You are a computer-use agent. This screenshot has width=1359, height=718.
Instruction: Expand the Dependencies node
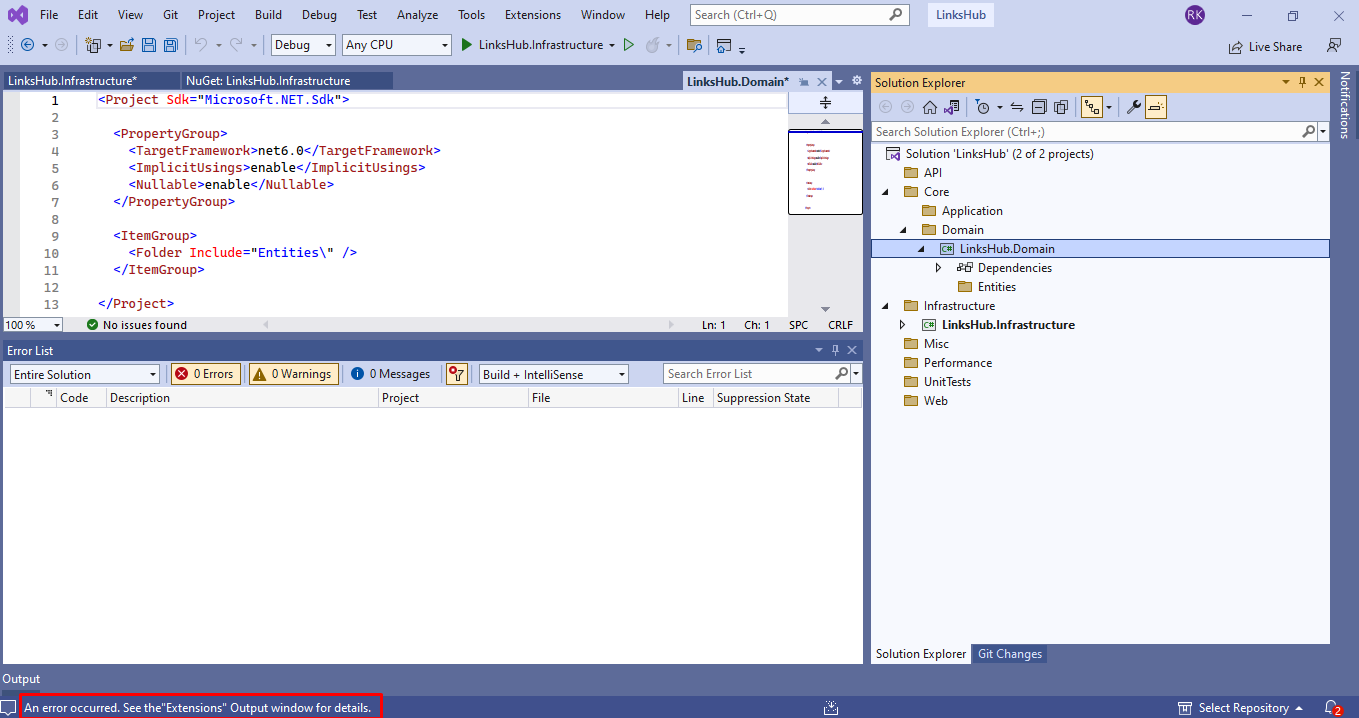938,267
